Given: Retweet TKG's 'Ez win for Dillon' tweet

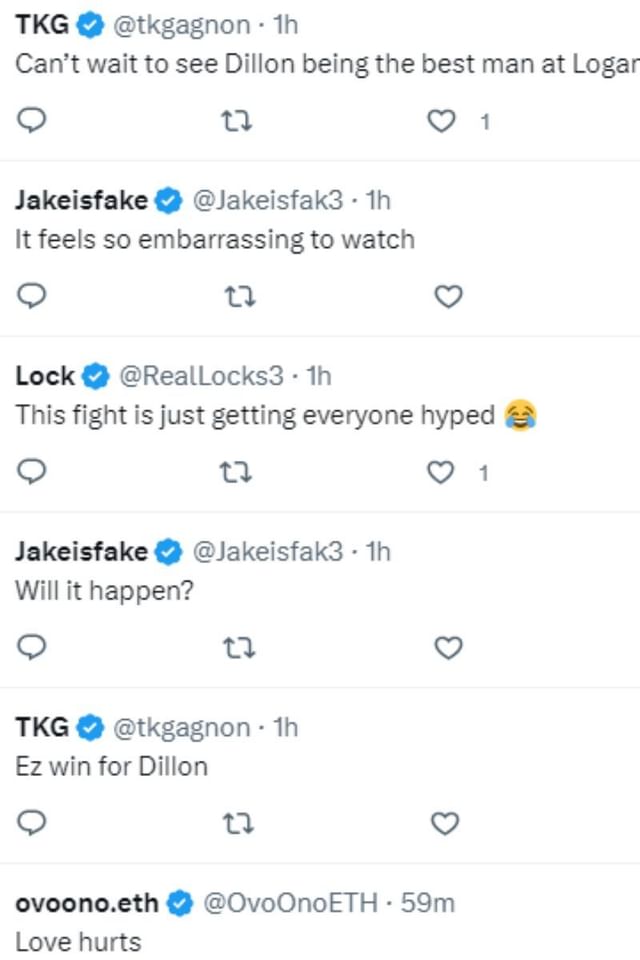Looking at the screenshot, I should 237,823.
